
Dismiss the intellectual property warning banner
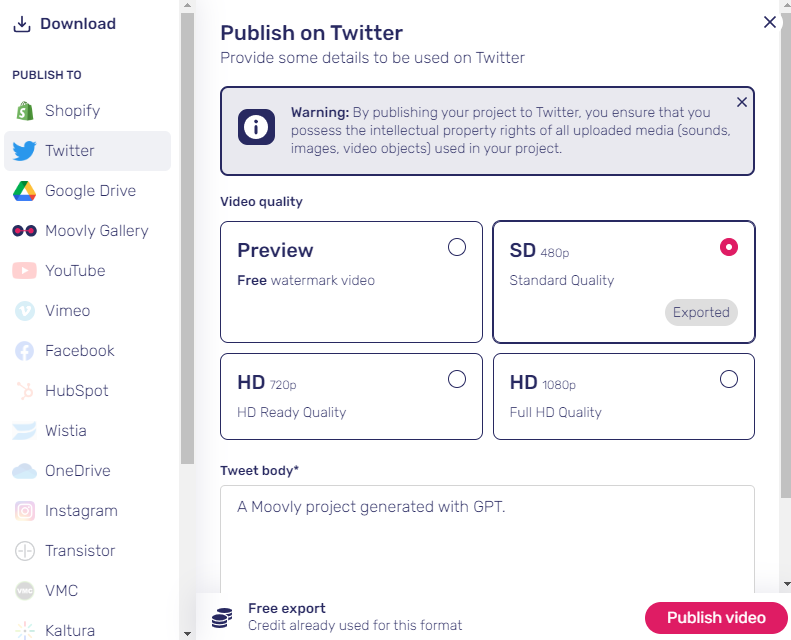click(742, 102)
